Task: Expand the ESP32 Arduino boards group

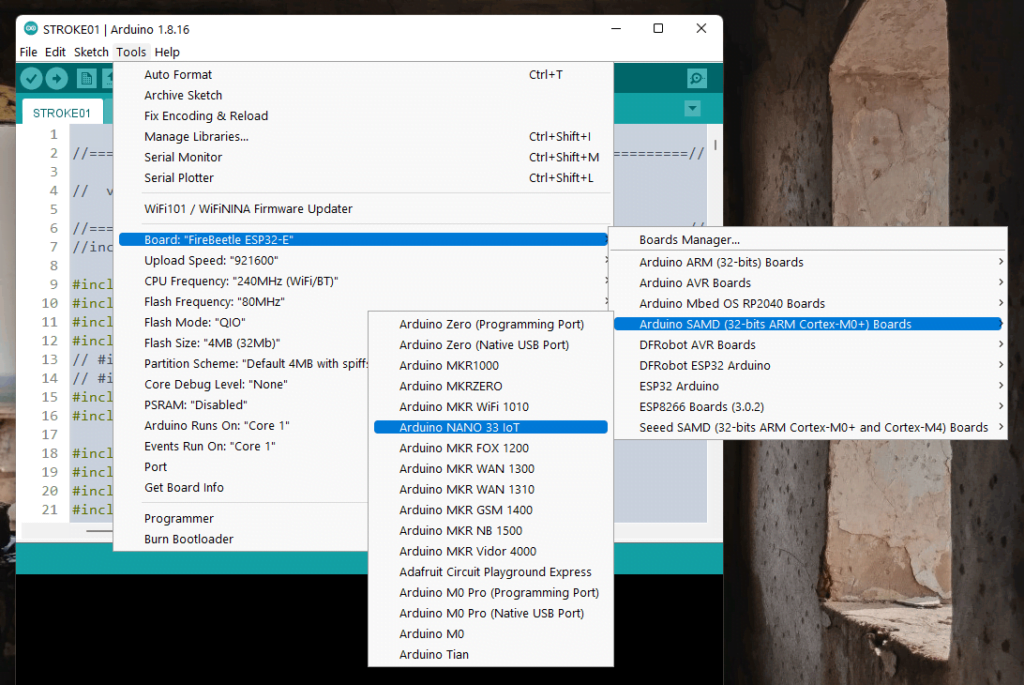Action: 810,386
